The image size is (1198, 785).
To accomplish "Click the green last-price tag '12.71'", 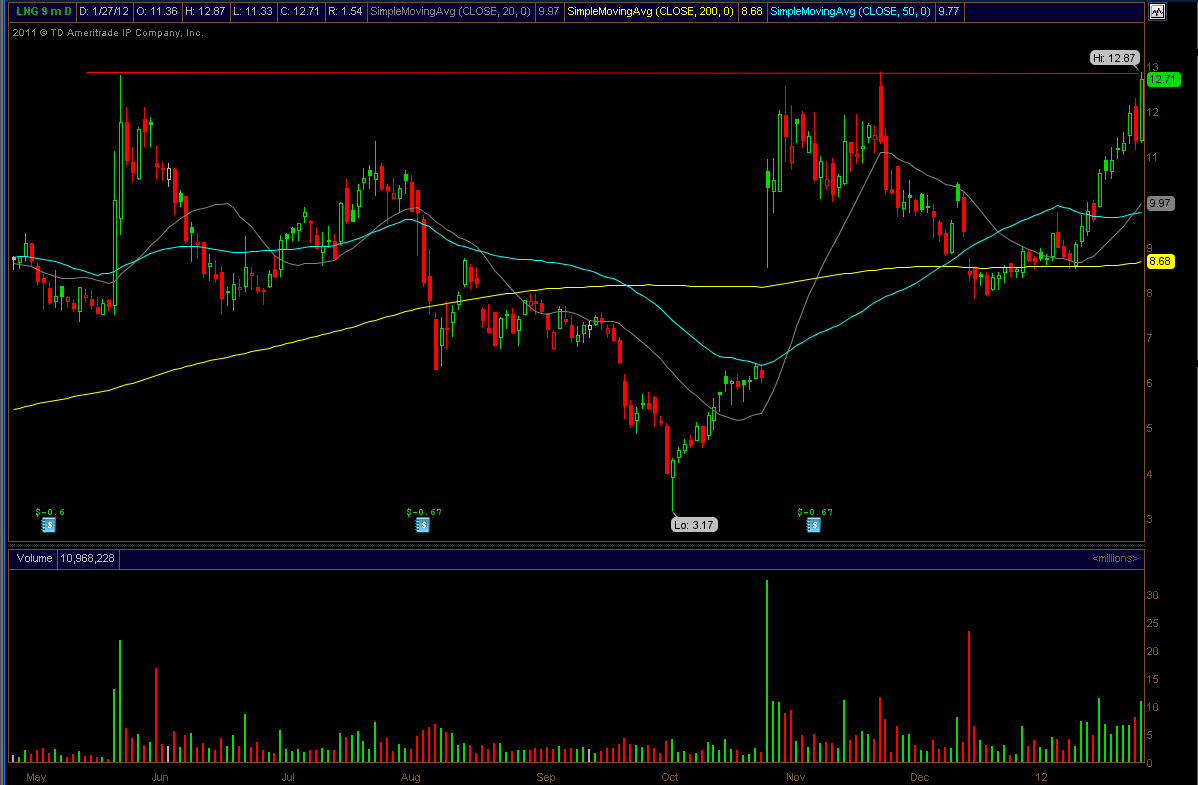I will click(x=1163, y=79).
